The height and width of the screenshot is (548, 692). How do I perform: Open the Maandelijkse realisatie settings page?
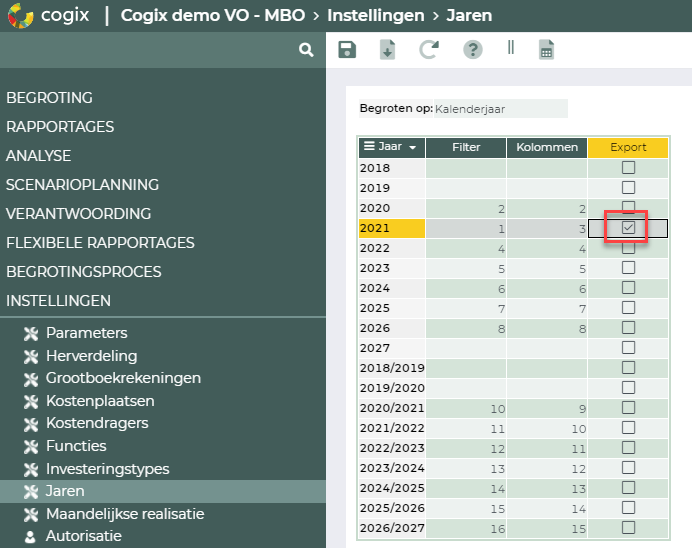[x=125, y=514]
